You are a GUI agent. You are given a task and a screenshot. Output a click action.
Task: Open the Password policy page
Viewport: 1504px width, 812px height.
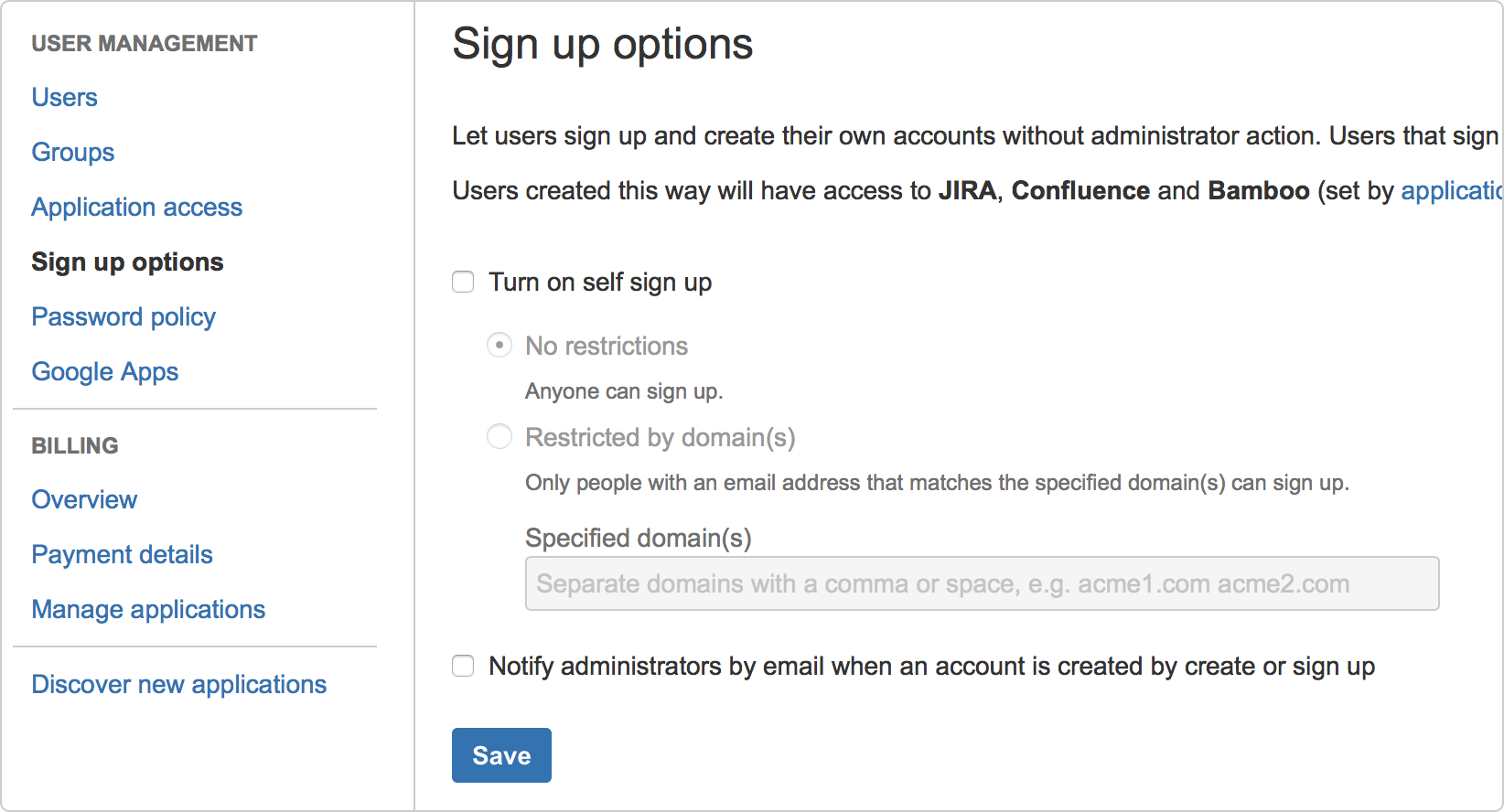point(124,317)
